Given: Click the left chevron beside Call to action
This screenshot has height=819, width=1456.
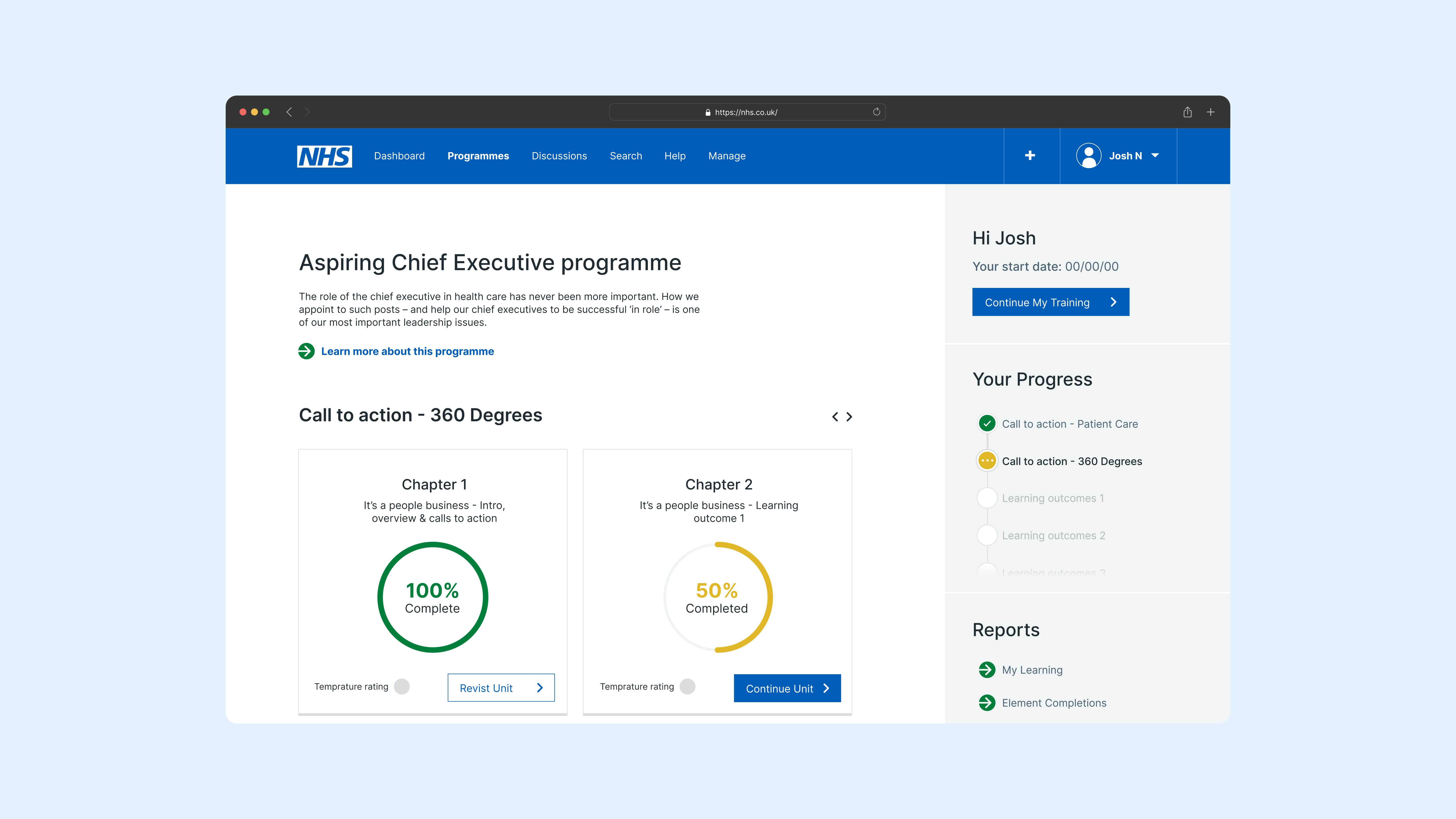Looking at the screenshot, I should (x=835, y=417).
